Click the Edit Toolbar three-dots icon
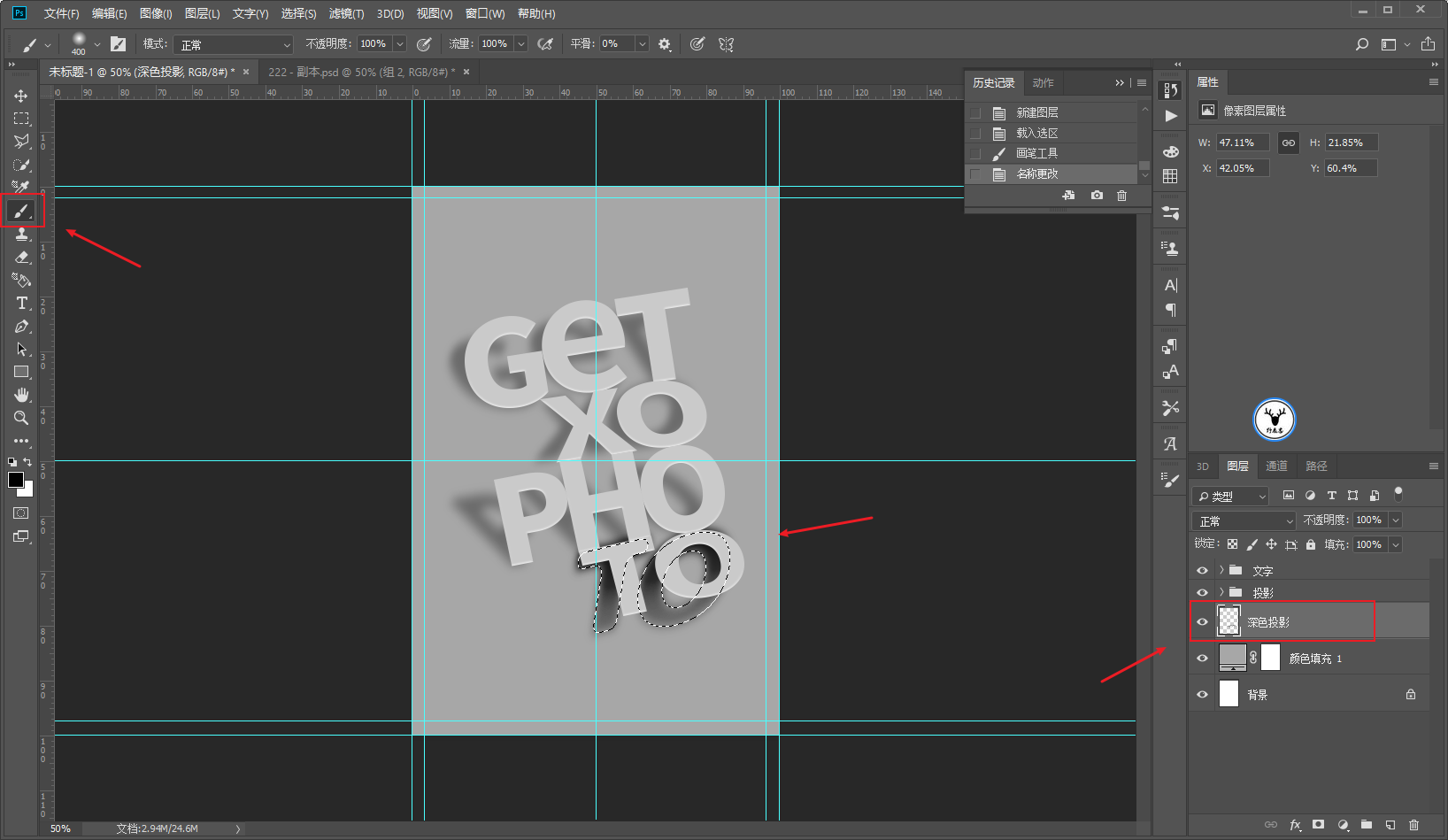Image resolution: width=1448 pixels, height=840 pixels. (x=21, y=441)
